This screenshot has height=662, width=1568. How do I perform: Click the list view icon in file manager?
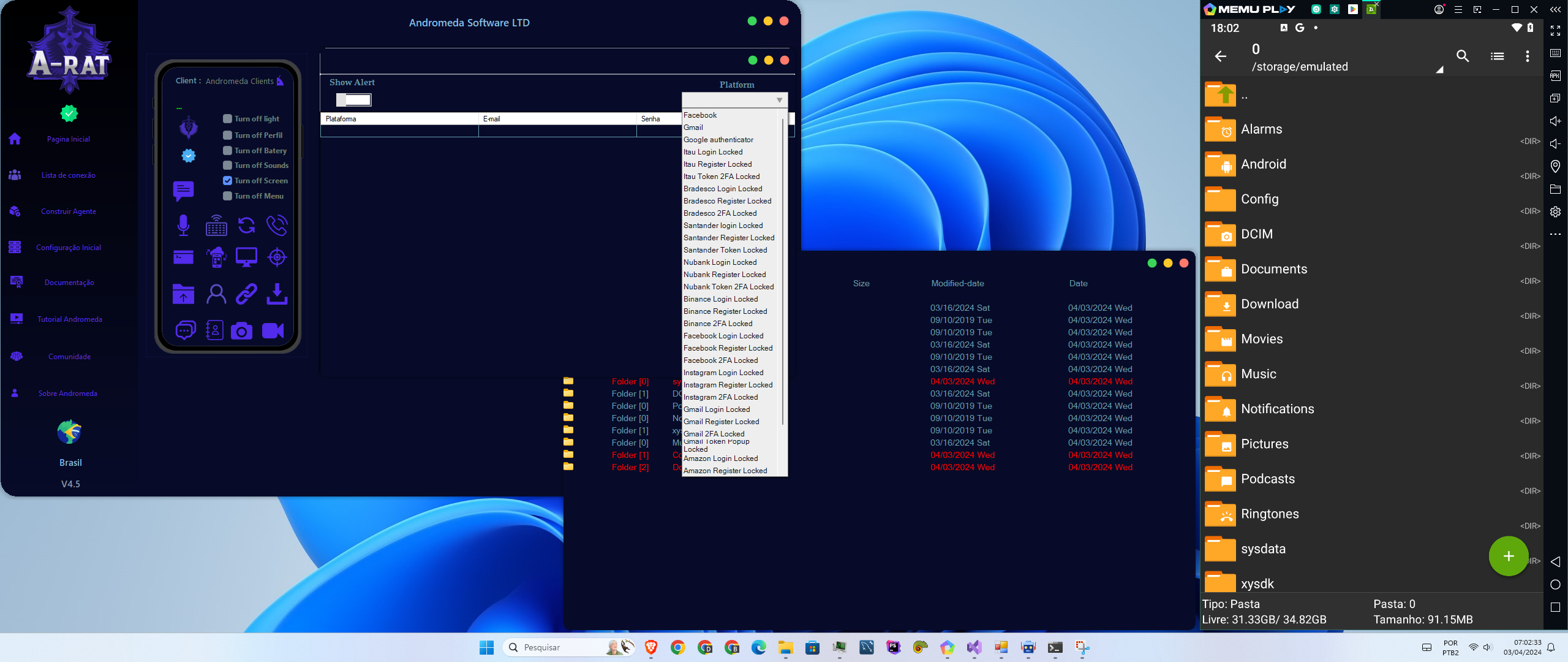(x=1497, y=56)
